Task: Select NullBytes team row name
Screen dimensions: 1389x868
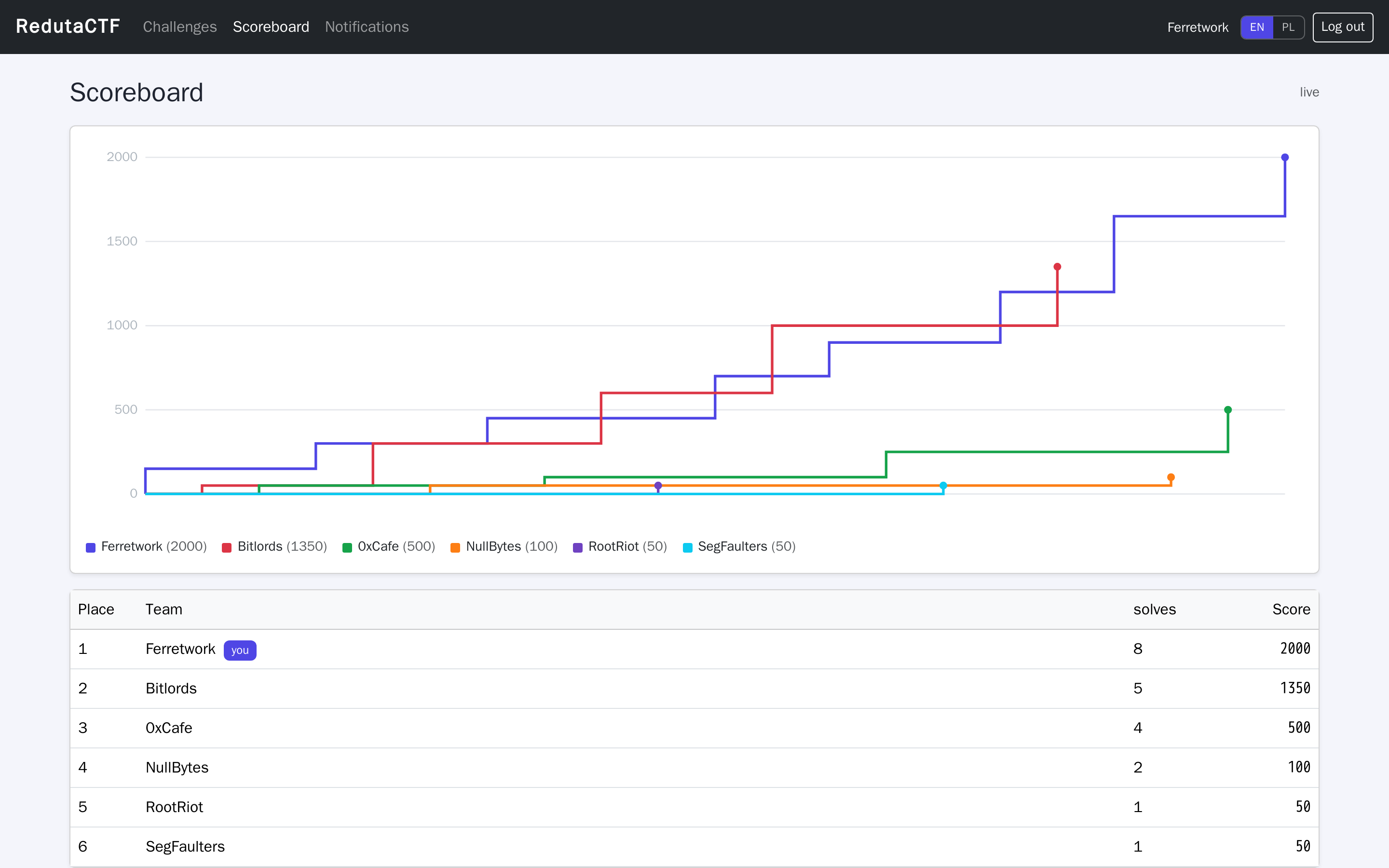Action: tap(177, 768)
